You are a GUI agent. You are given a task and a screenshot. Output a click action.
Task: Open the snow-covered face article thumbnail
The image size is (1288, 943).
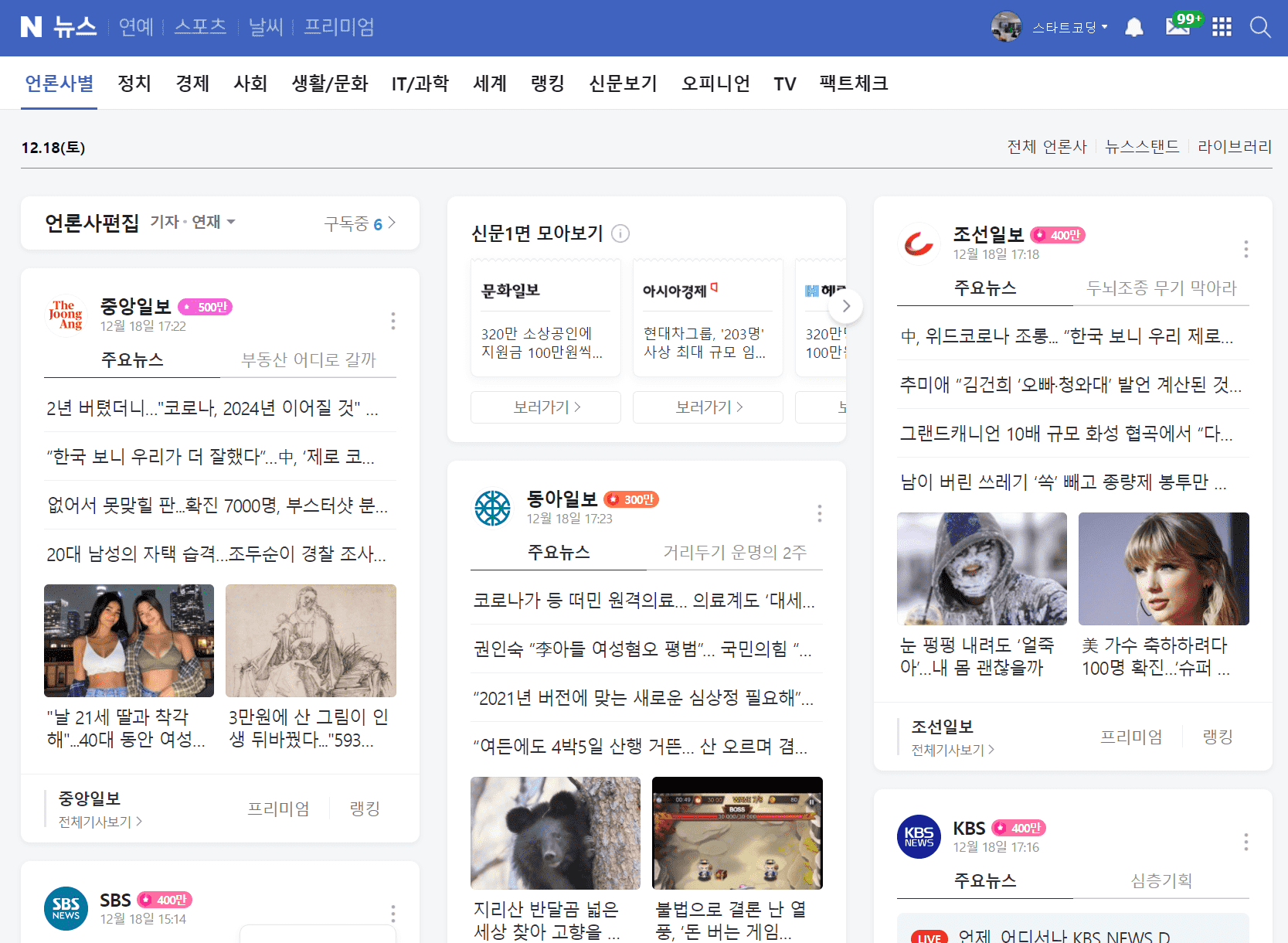(982, 569)
